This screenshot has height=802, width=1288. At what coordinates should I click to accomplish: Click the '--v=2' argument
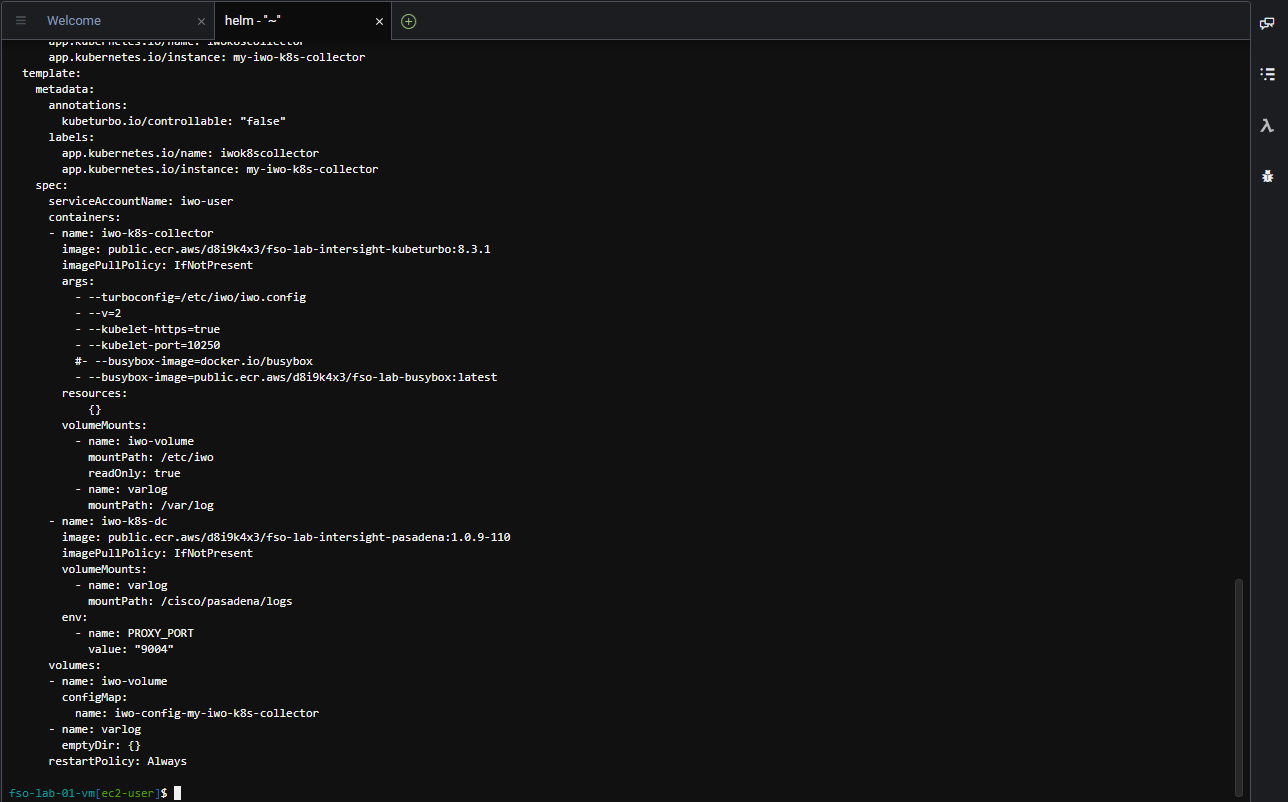97,313
